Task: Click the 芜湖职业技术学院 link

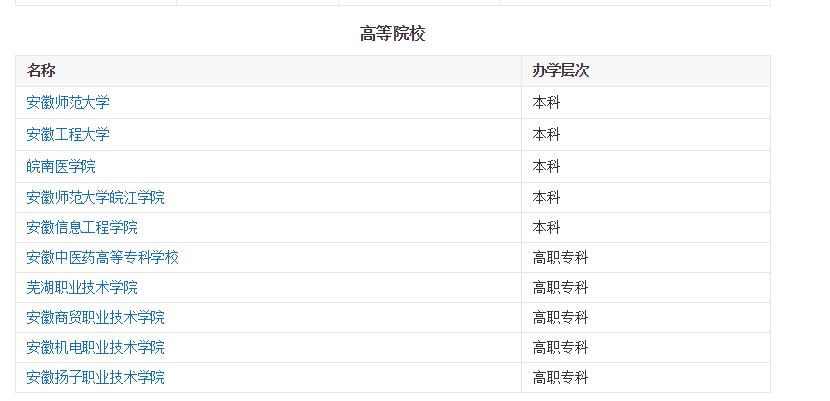Action: pyautogui.click(x=82, y=288)
